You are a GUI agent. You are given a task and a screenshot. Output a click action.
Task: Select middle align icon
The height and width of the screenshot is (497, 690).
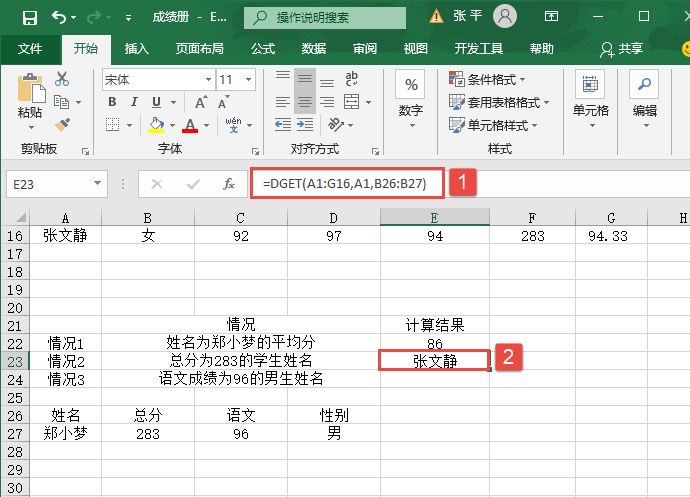click(305, 79)
